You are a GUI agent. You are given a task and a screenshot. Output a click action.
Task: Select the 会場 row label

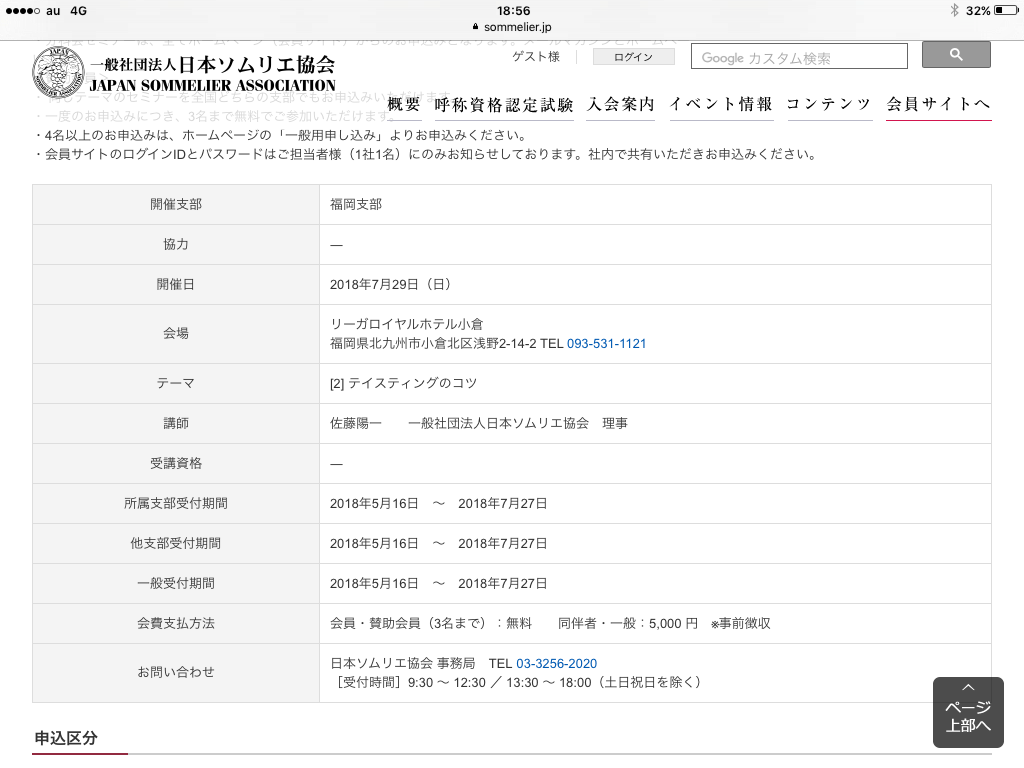click(x=176, y=334)
